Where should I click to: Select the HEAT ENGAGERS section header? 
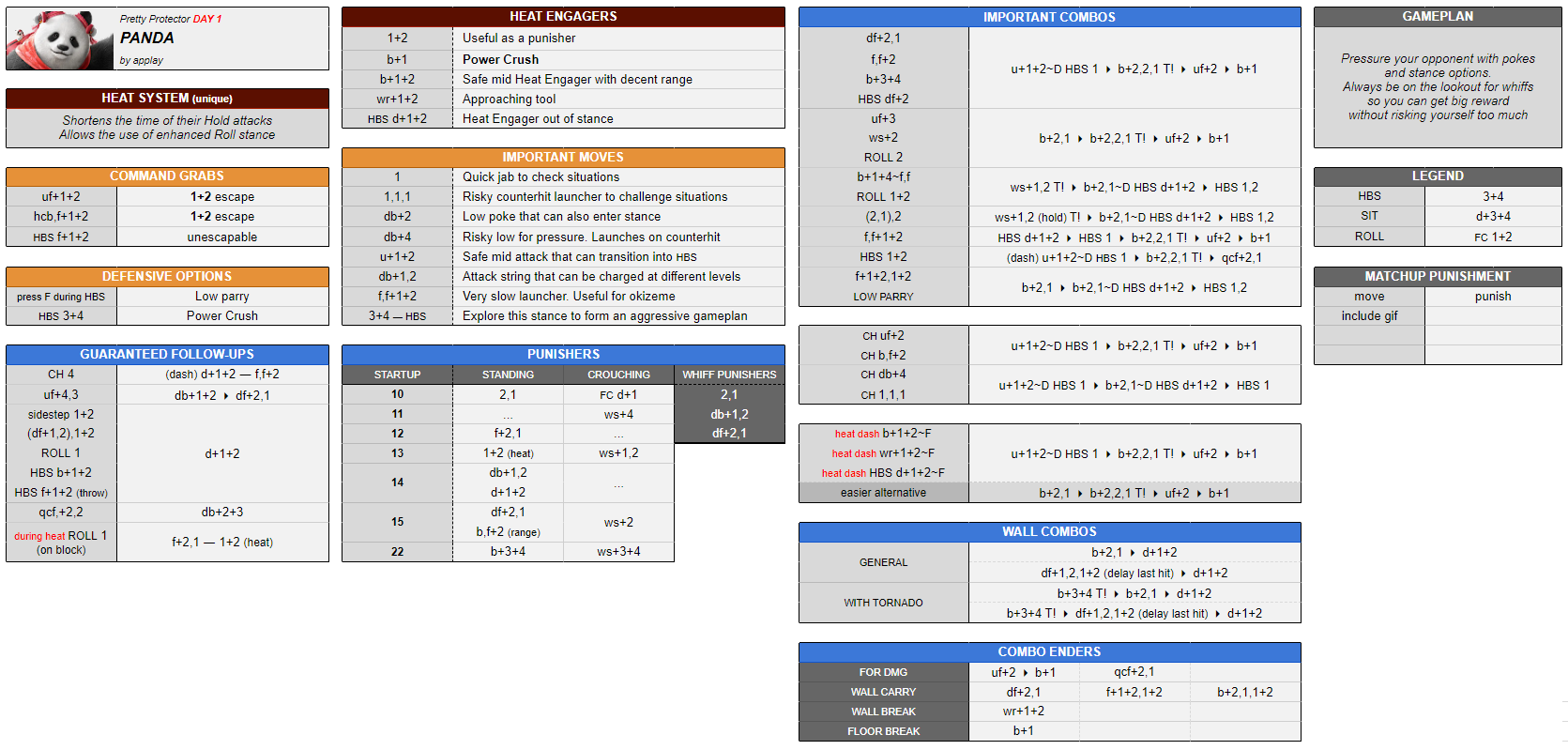(563, 16)
